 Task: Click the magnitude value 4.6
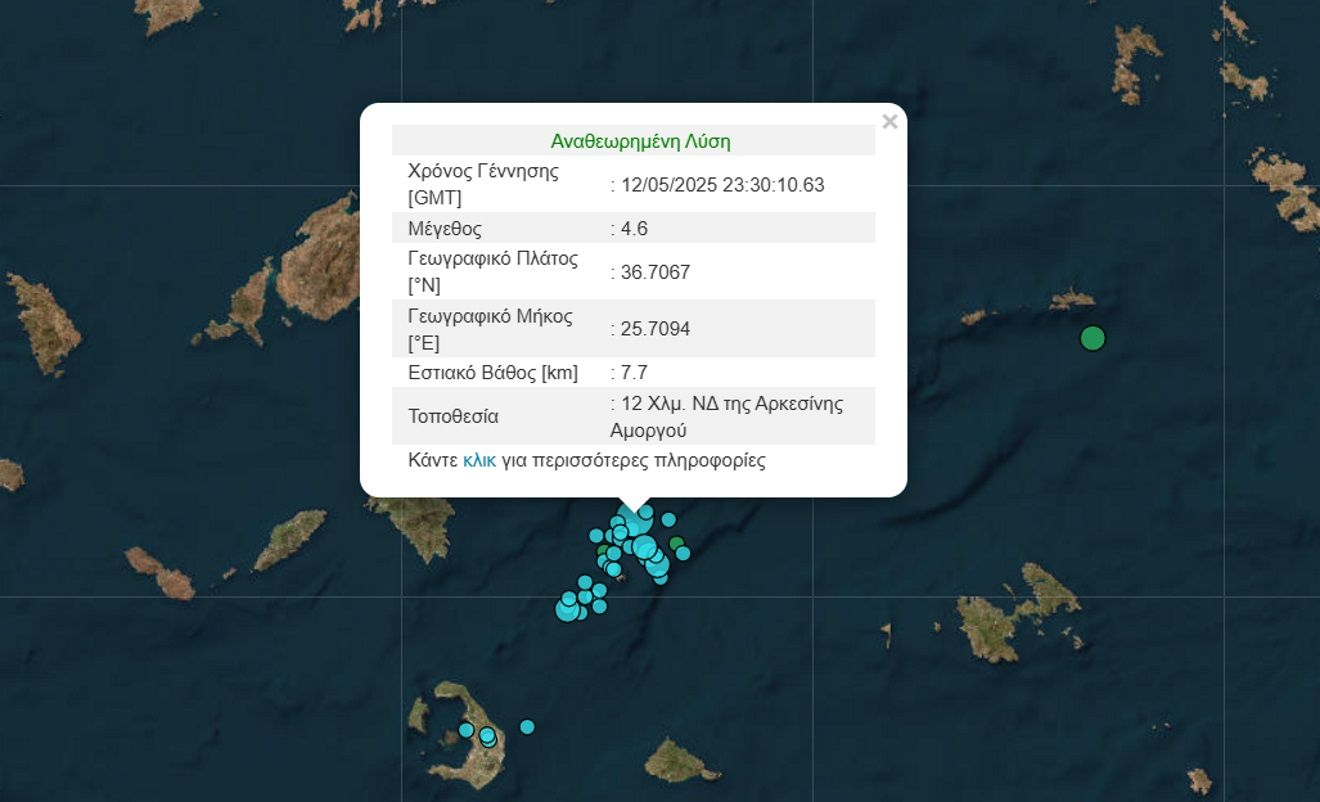click(x=634, y=228)
